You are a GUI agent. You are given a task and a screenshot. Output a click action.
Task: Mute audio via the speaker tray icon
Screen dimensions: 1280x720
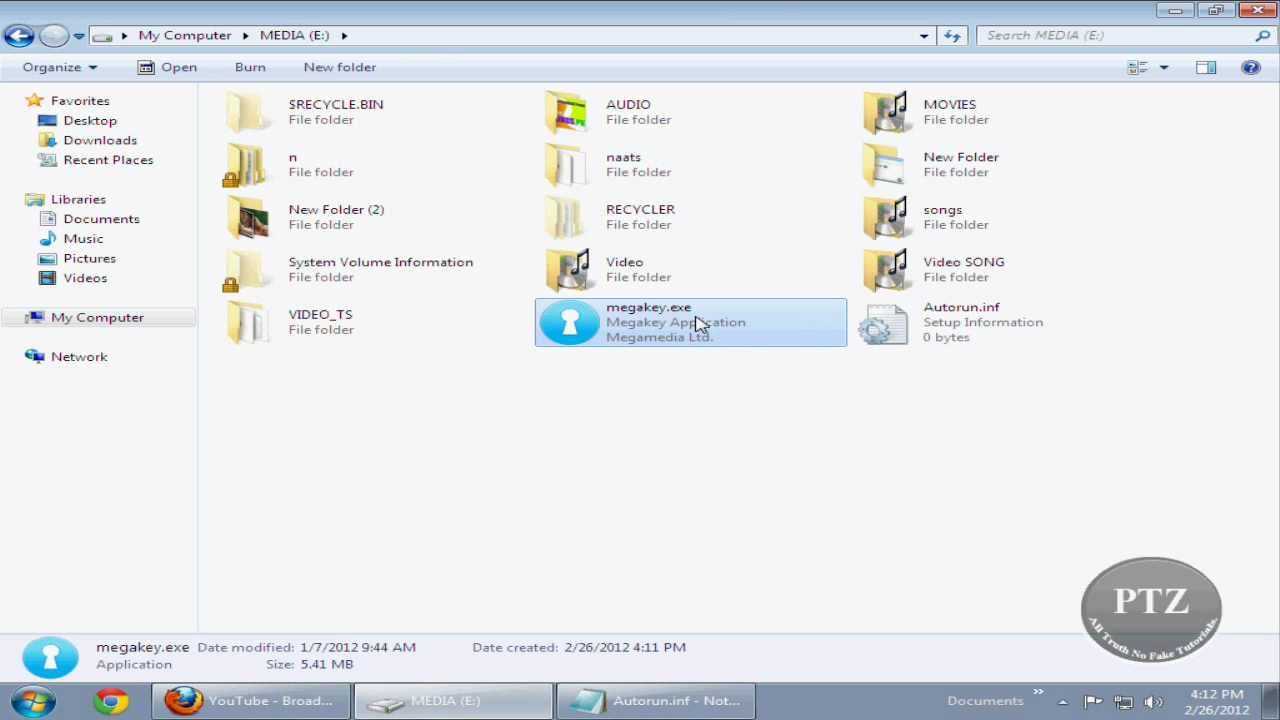[1153, 700]
